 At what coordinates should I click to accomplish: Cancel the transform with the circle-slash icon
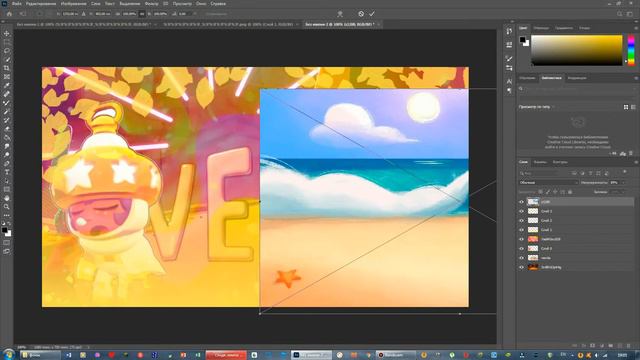point(361,14)
